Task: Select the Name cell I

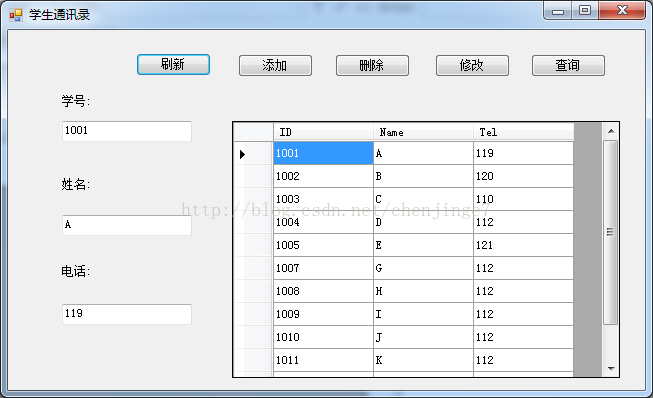Action: [x=424, y=314]
